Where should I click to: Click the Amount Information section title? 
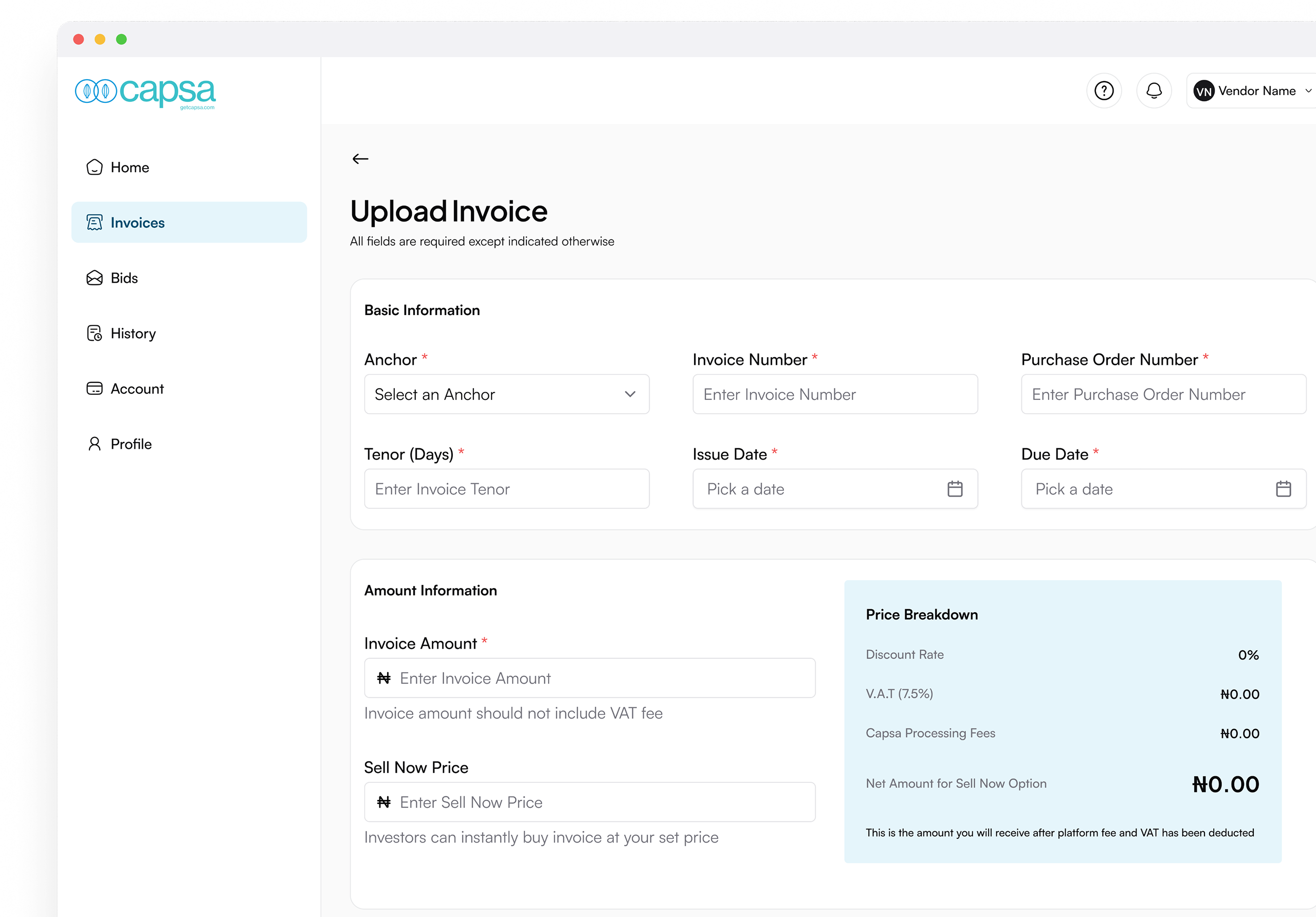(x=430, y=590)
